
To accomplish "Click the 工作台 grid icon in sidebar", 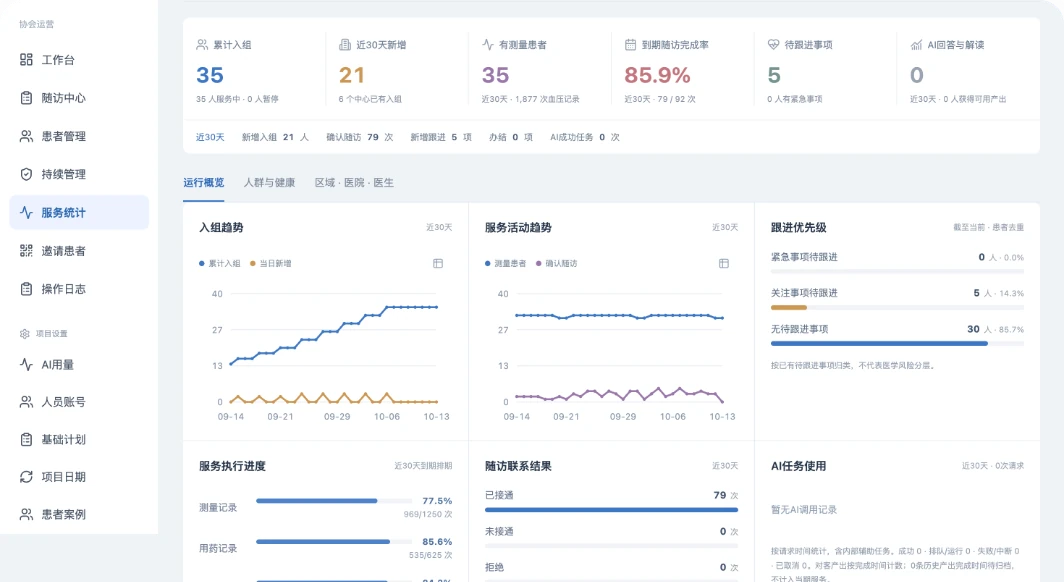I will [x=26, y=60].
